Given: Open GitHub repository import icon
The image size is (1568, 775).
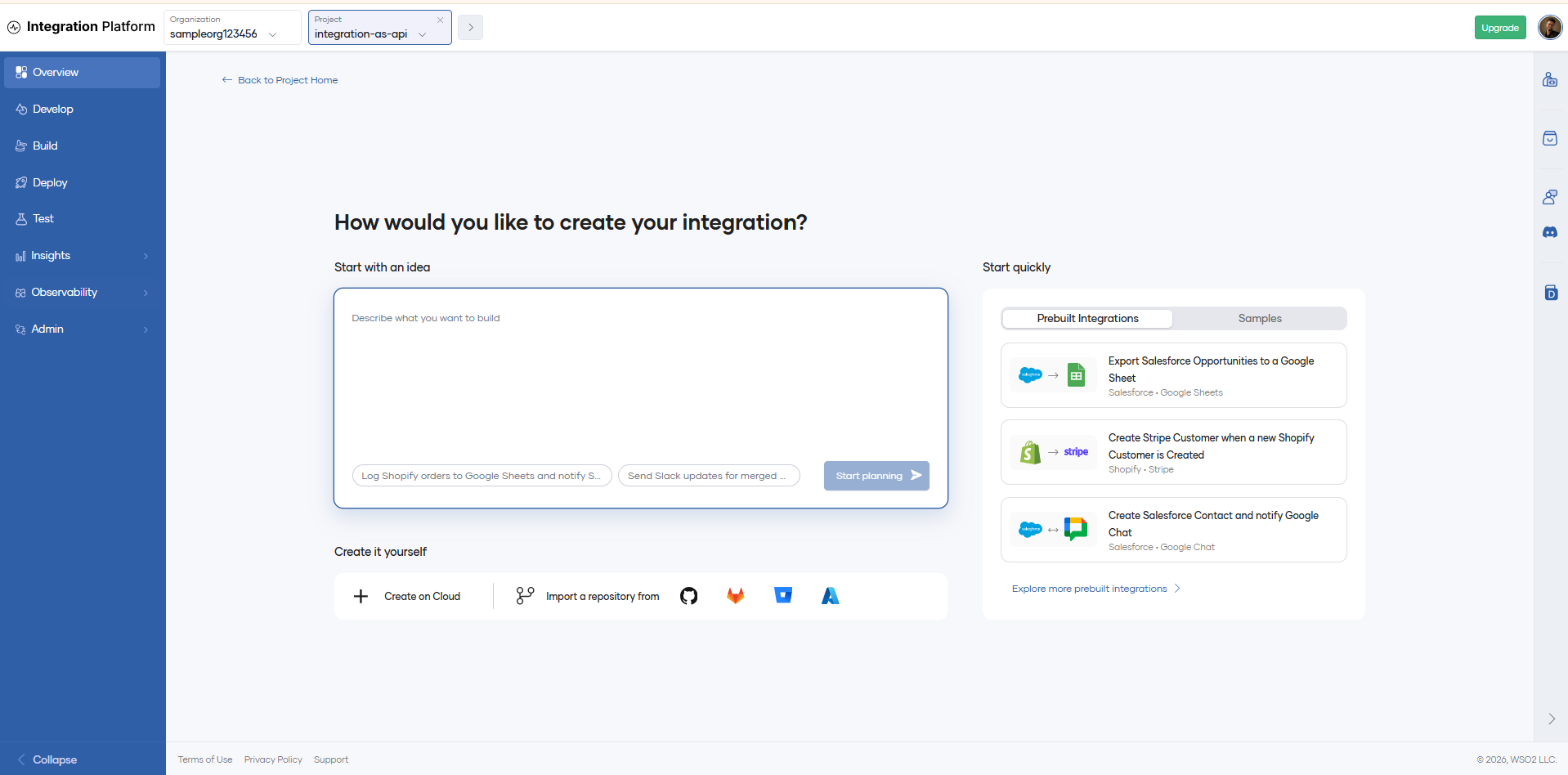Looking at the screenshot, I should [x=689, y=596].
